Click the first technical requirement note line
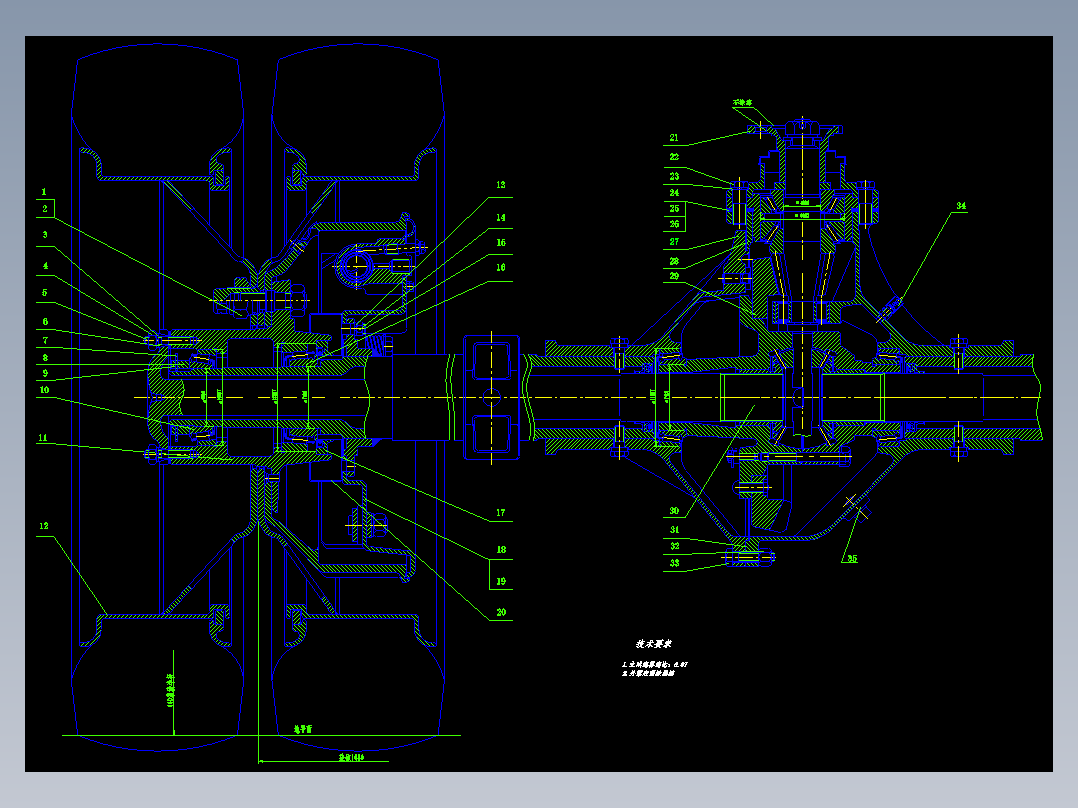Image resolution: width=1078 pixels, height=808 pixels. click(654, 665)
